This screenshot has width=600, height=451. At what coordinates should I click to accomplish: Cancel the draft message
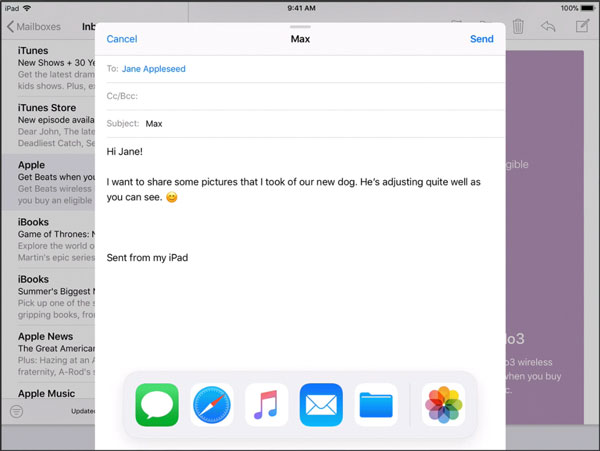121,39
